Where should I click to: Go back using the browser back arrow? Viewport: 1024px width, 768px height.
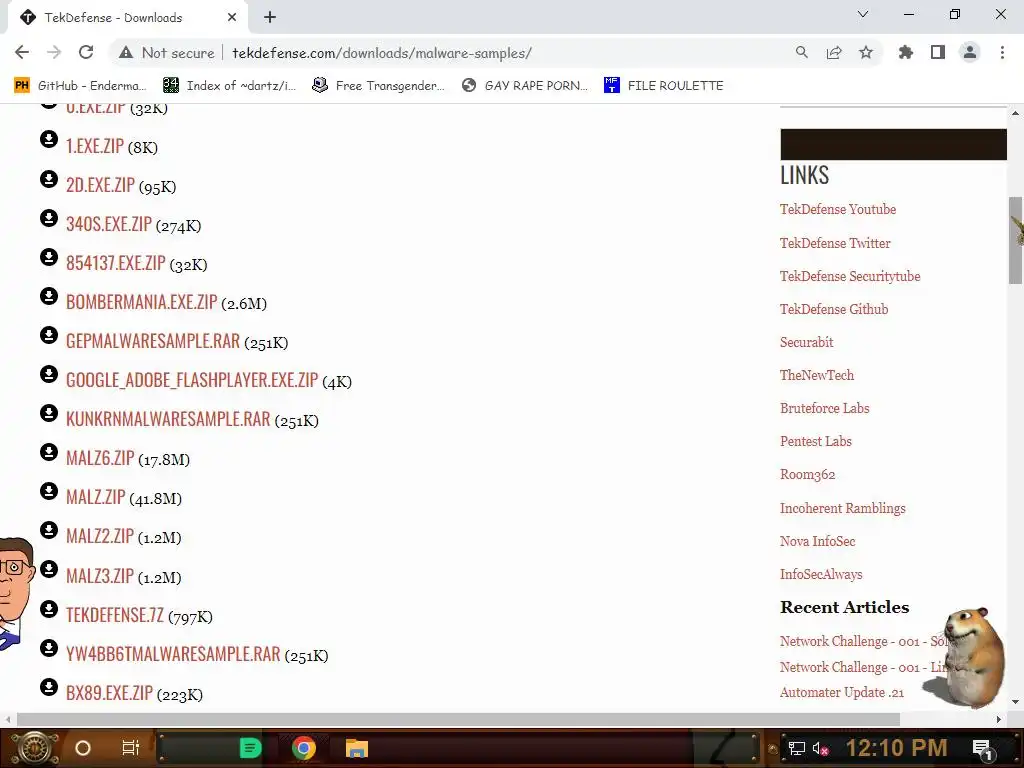(22, 52)
